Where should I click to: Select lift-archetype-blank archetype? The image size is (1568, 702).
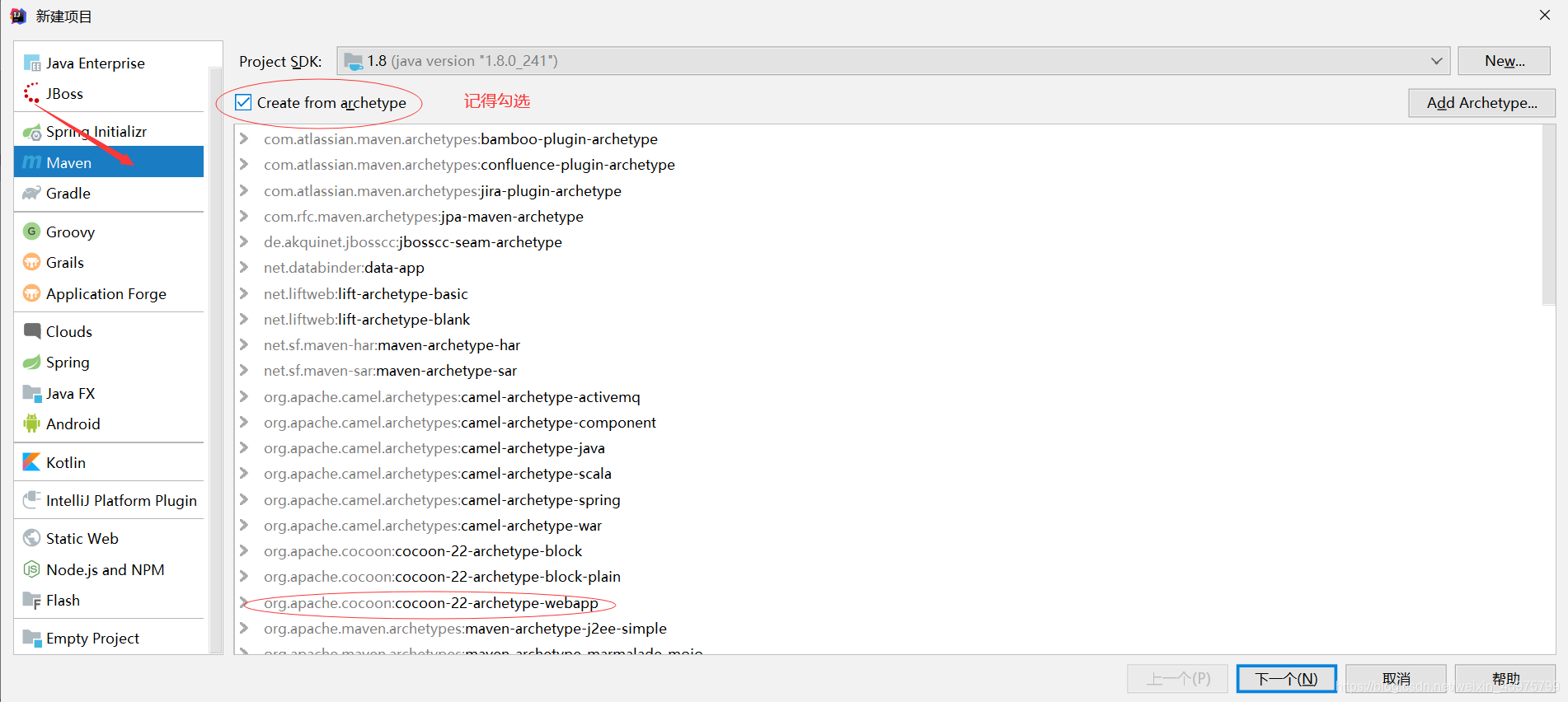pos(367,319)
